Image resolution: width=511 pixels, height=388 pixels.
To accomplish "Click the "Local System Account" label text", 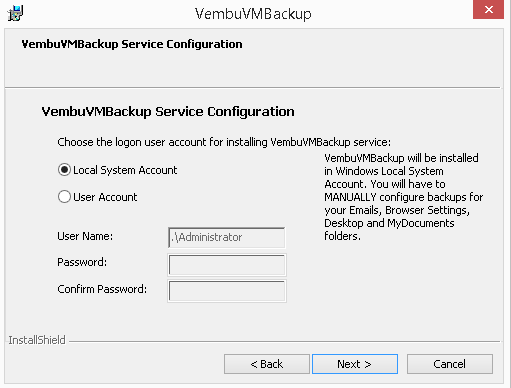I will pyautogui.click(x=125, y=170).
